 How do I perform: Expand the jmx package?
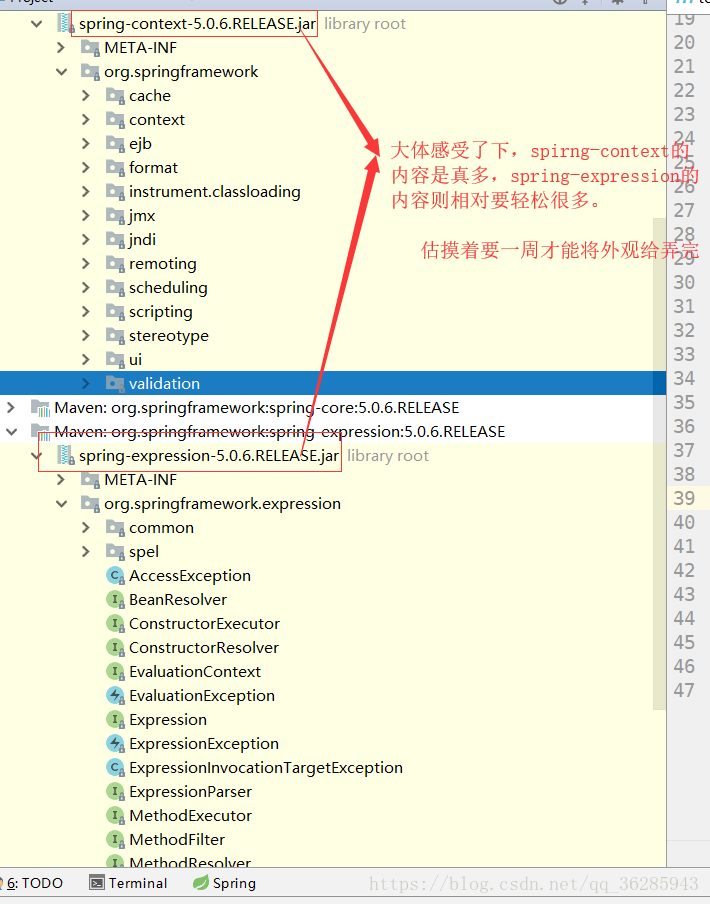coord(86,216)
